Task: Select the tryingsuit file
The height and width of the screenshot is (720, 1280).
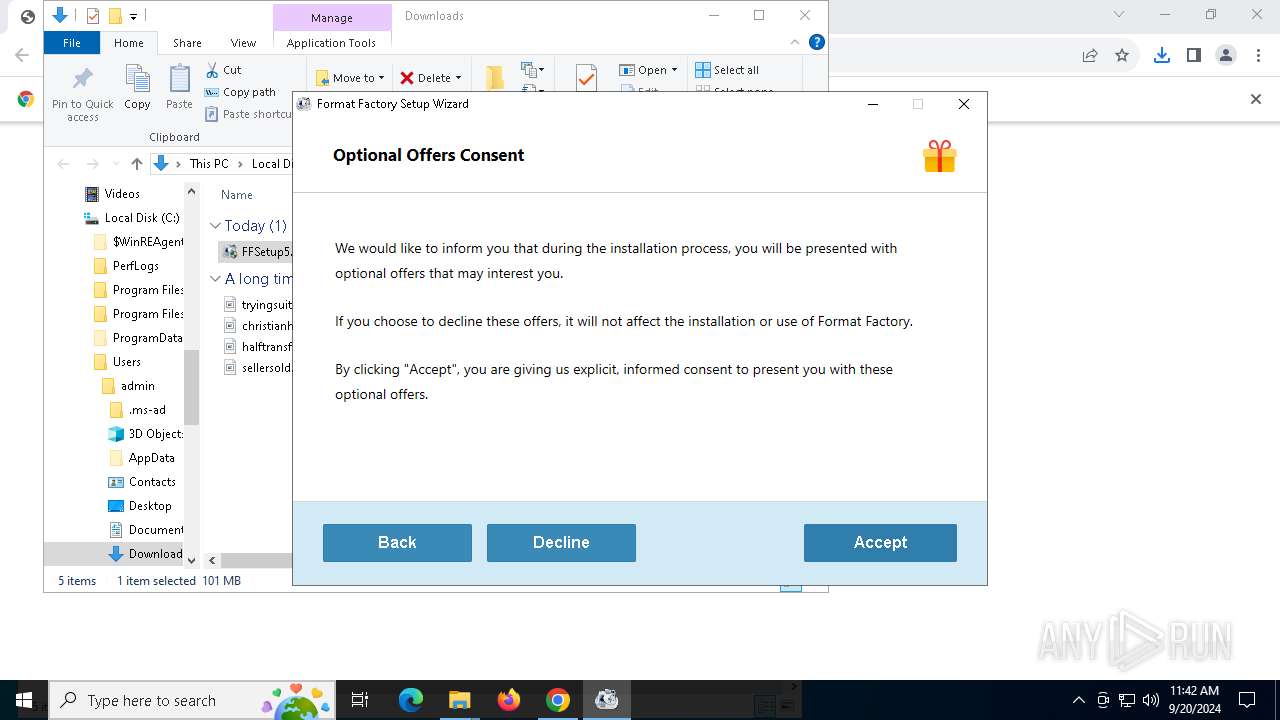Action: [258, 304]
